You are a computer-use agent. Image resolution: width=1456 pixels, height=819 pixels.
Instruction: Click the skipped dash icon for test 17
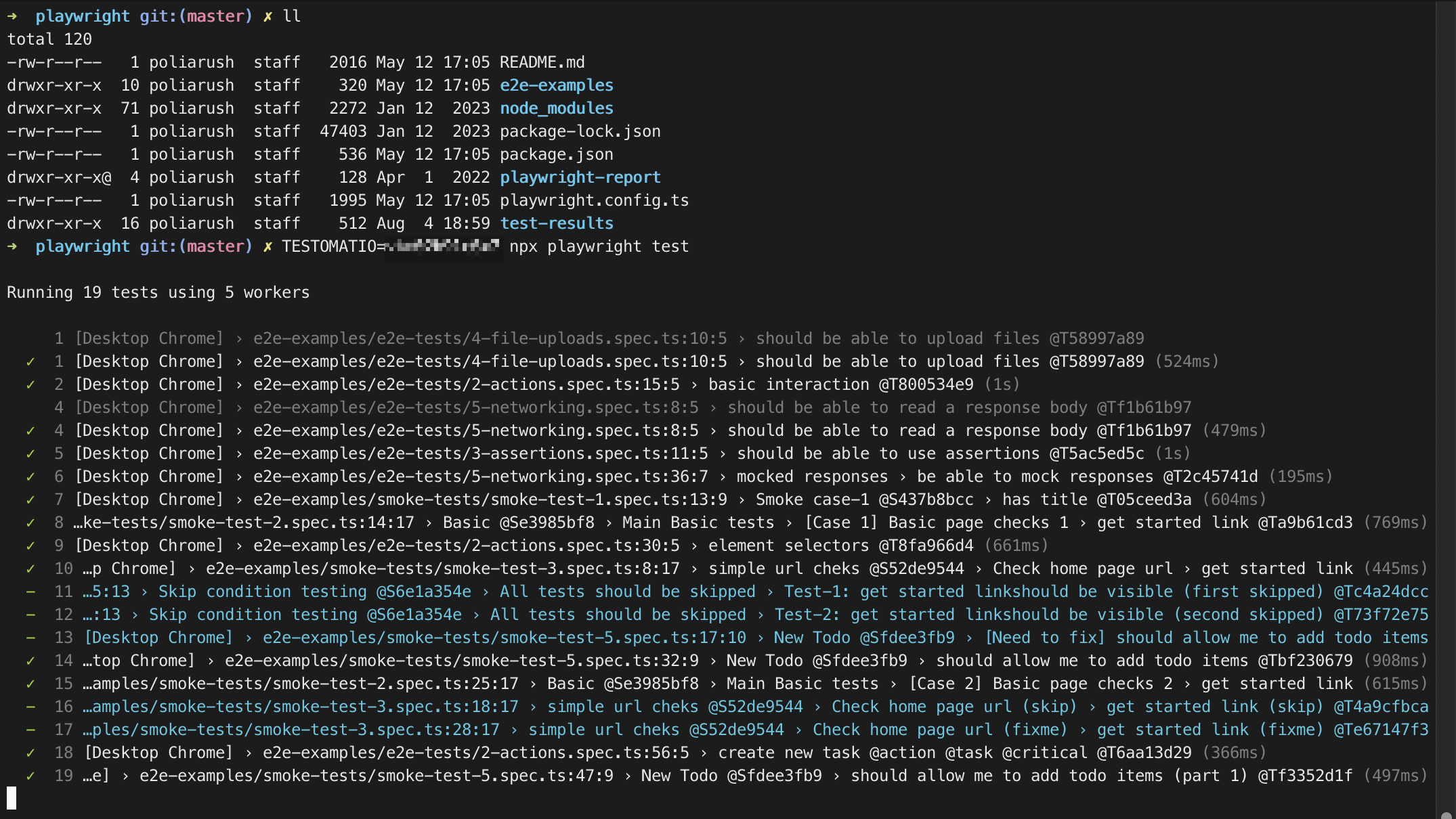coord(30,730)
